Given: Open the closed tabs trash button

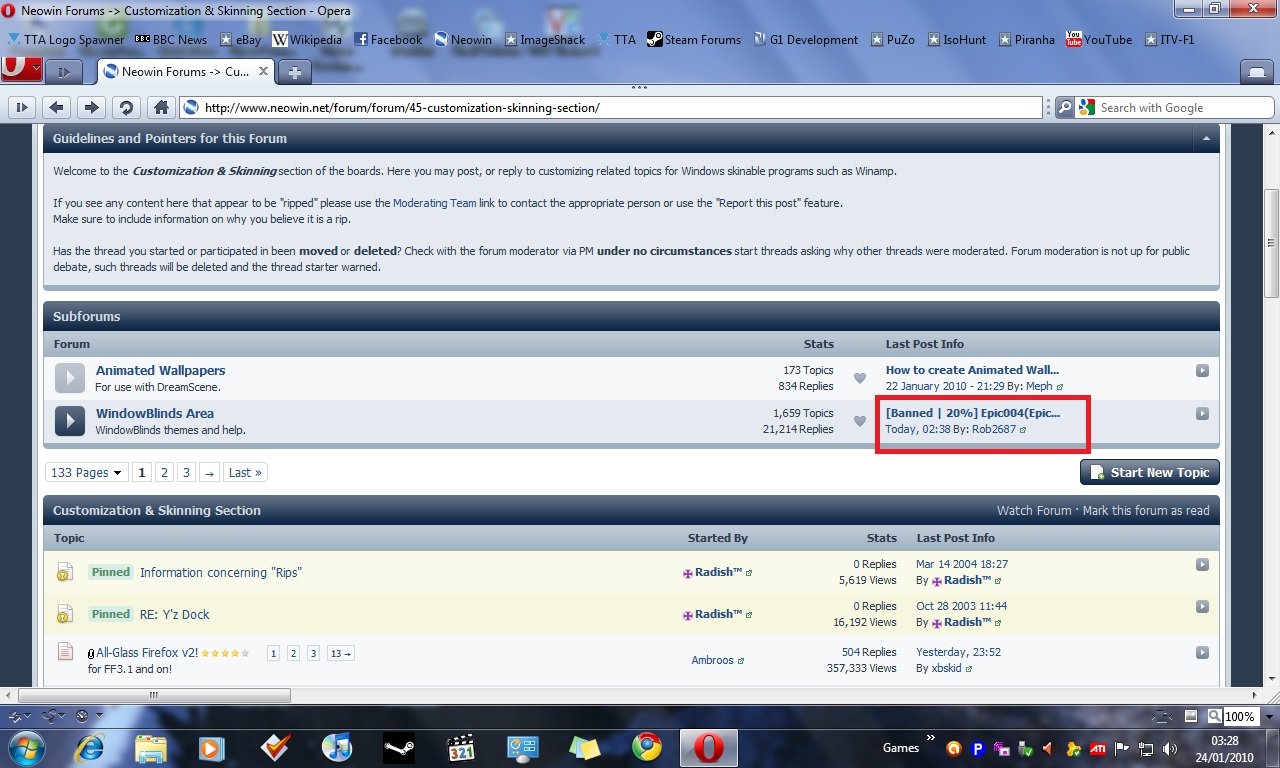Looking at the screenshot, I should point(1255,72).
